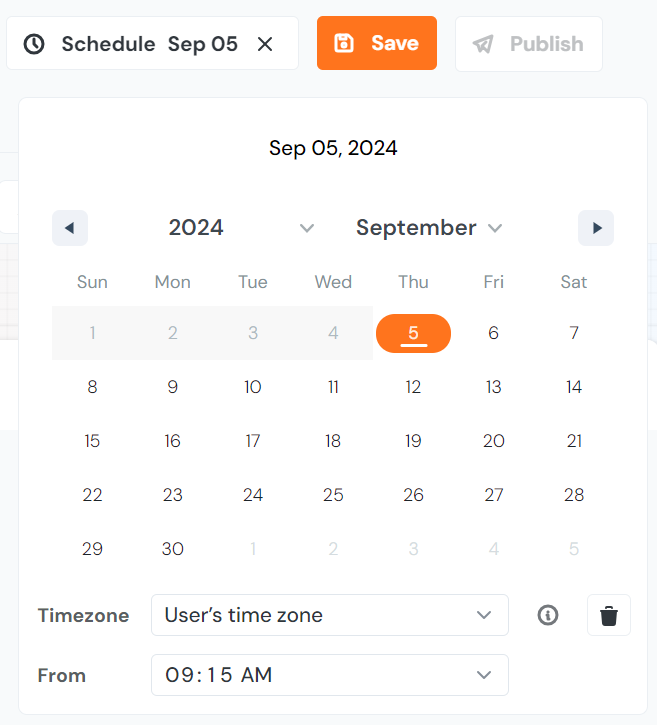Screen dimensions: 657x725
Task: Click the Sep 05, 2024 date header
Action: (x=333, y=149)
